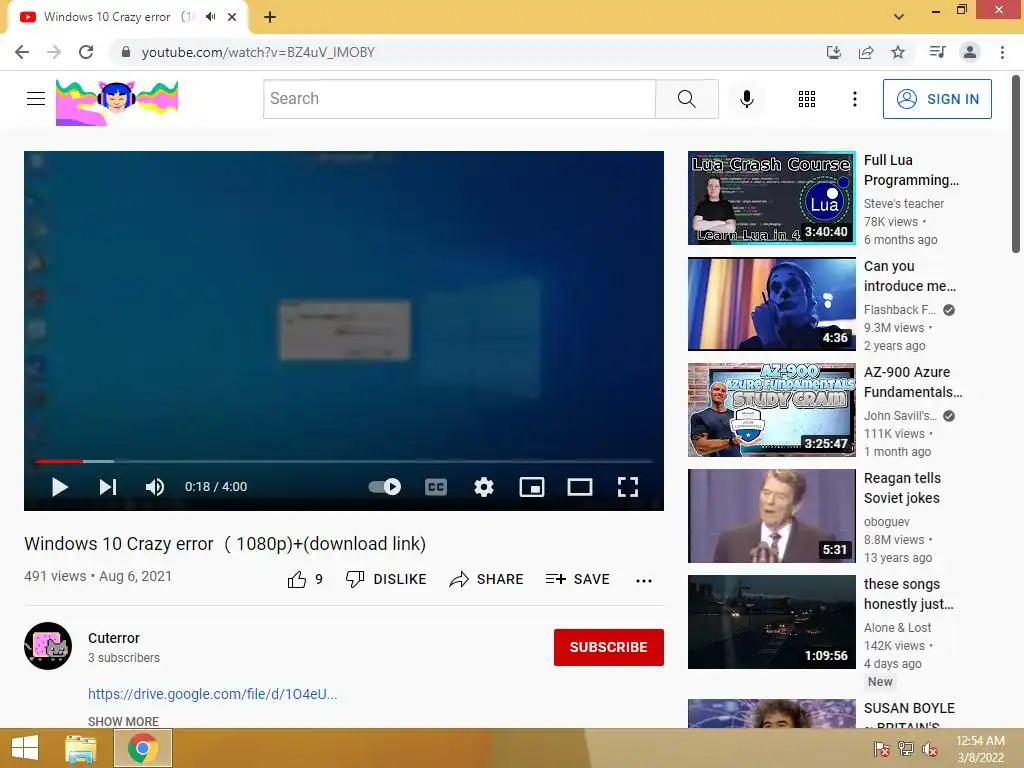Open the Google Drive download link

212,694
